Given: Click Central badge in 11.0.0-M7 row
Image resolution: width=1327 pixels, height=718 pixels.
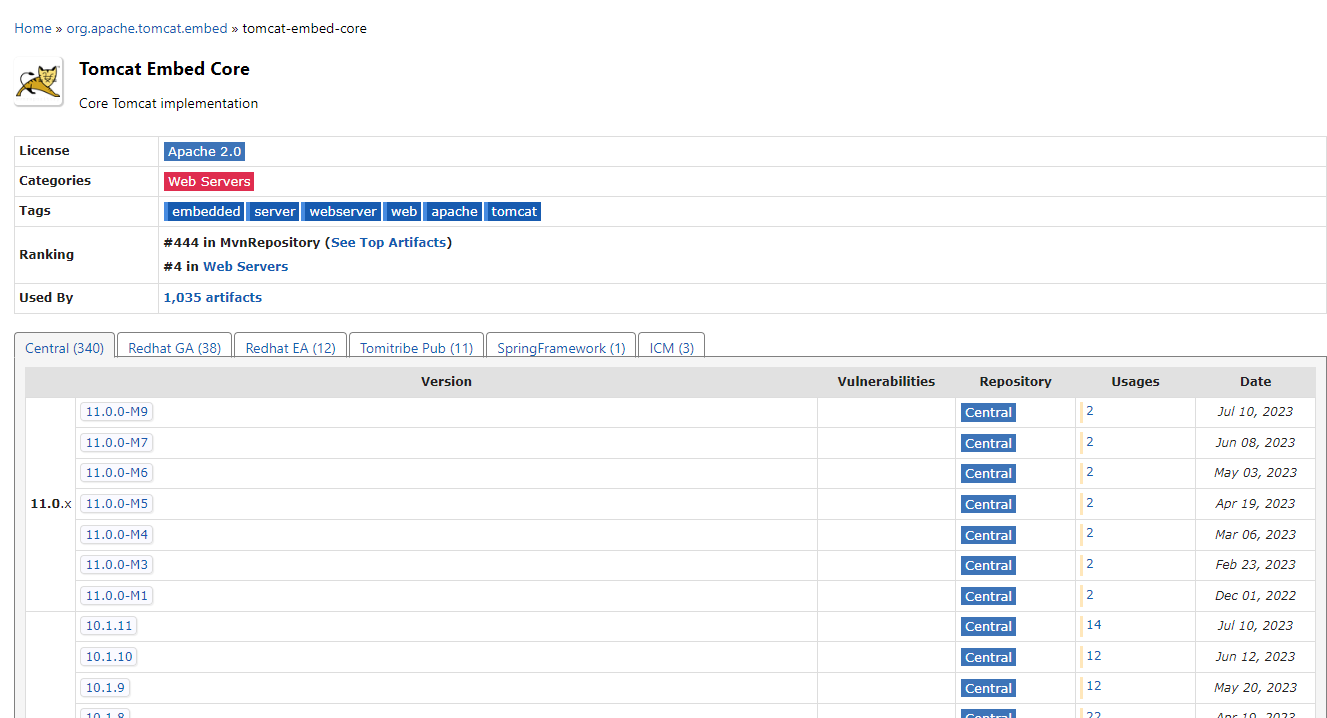Looking at the screenshot, I should [x=988, y=443].
